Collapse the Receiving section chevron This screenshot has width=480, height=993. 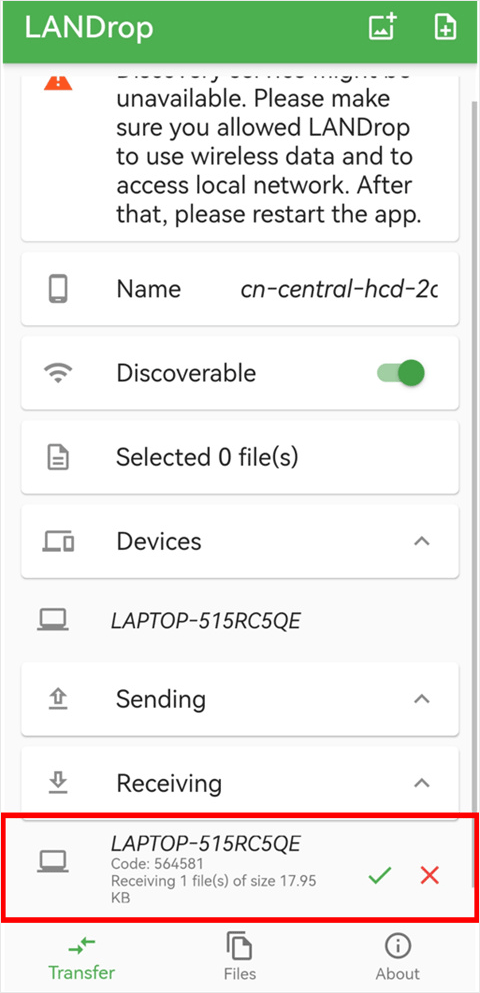coord(422,783)
